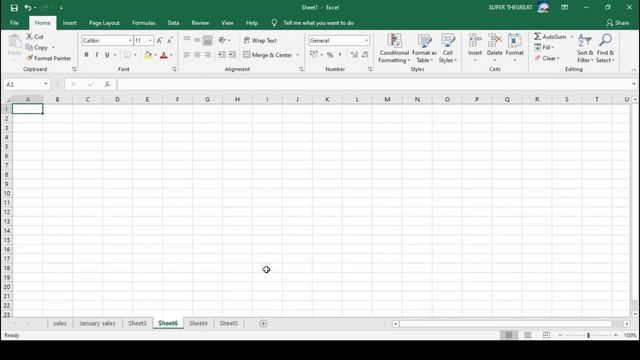Add a new sheet with plus icon
Screen dimensions: 640x360
point(263,324)
